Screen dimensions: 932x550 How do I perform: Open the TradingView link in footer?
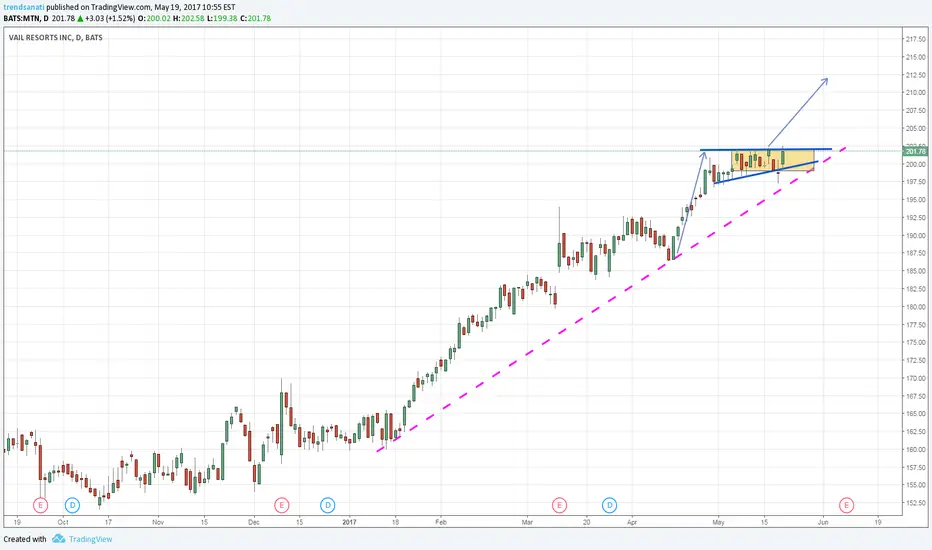point(90,539)
